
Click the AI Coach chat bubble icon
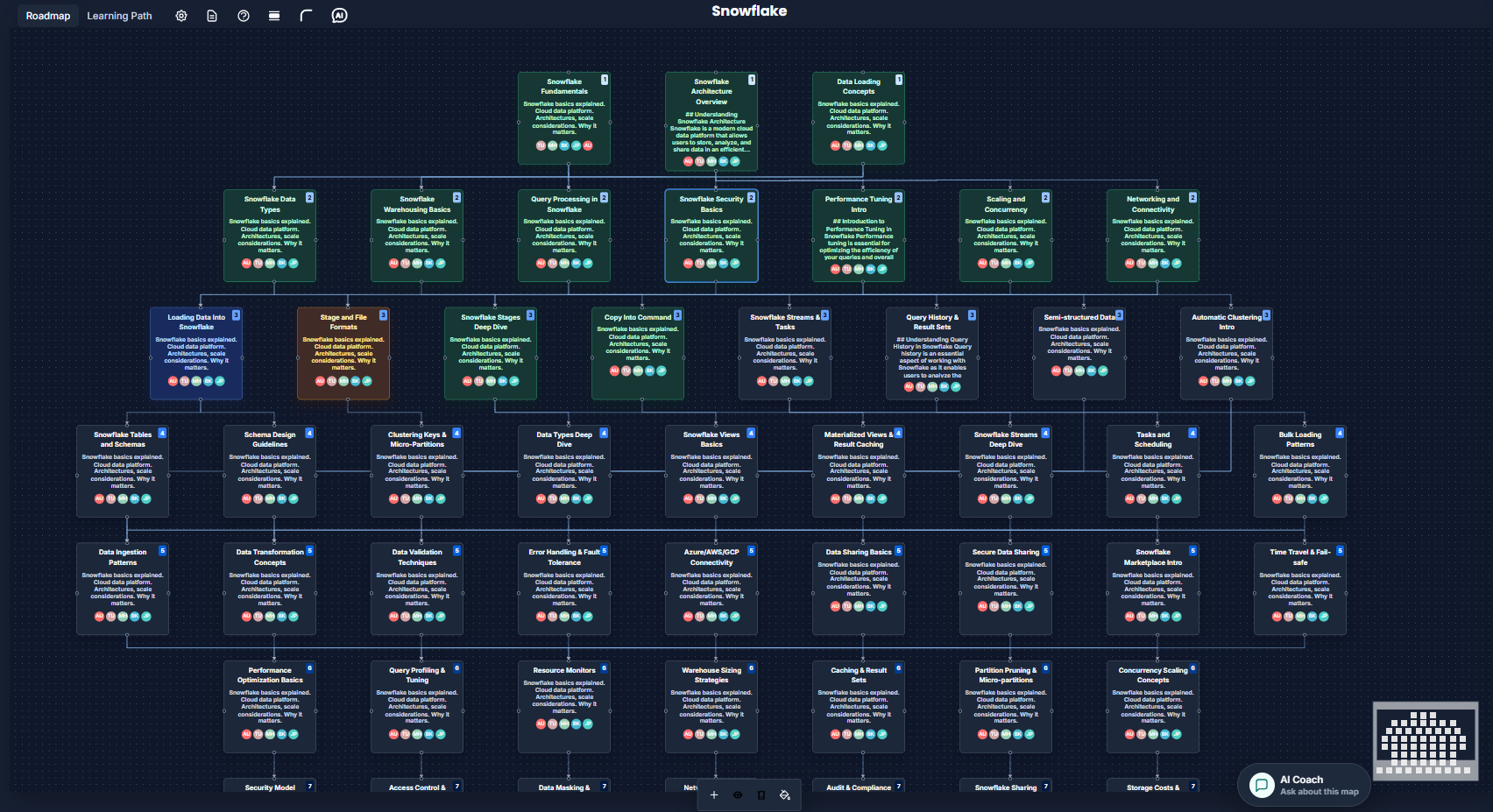pos(1262,785)
